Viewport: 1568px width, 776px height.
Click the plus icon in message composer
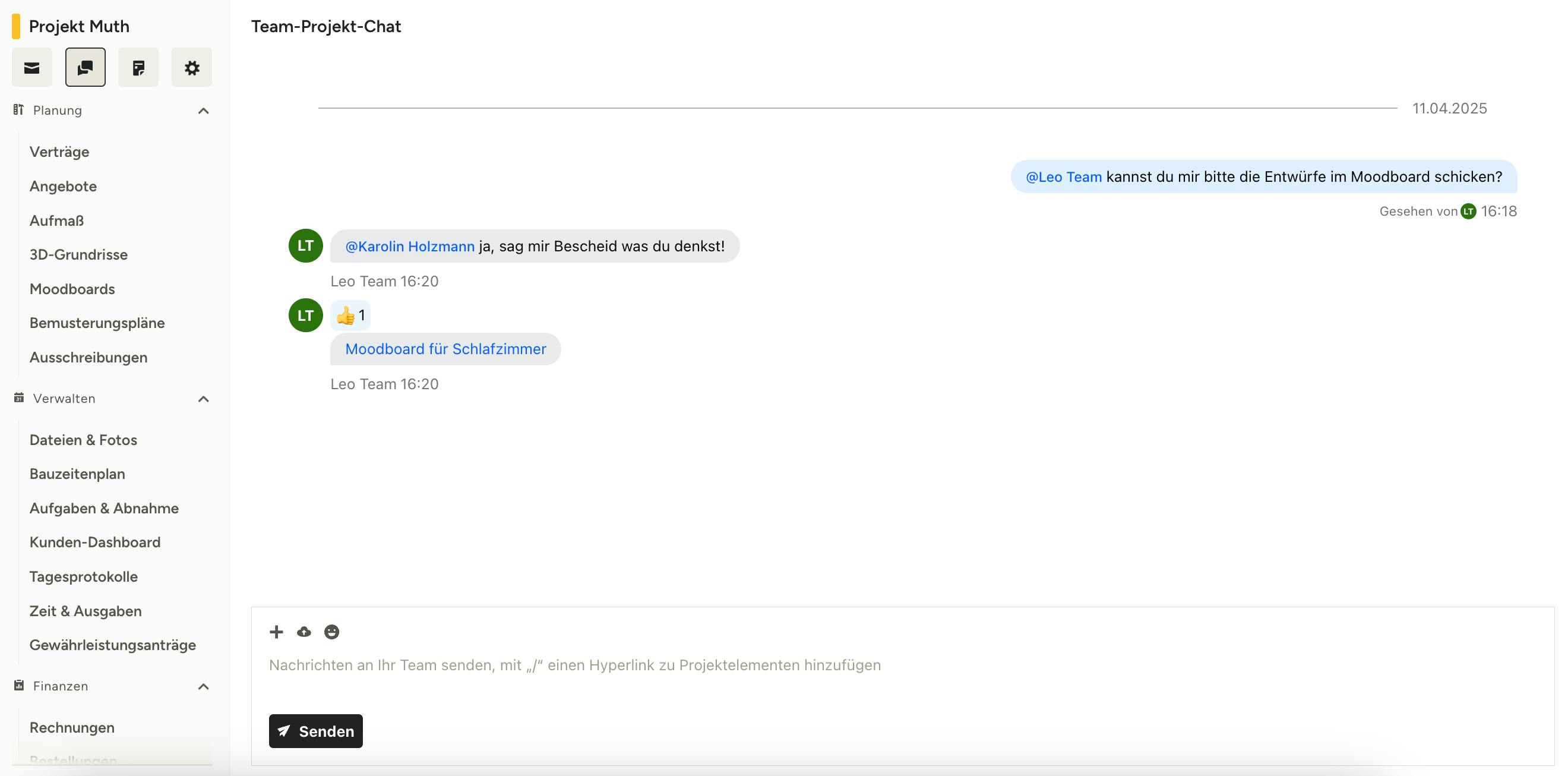(x=276, y=632)
